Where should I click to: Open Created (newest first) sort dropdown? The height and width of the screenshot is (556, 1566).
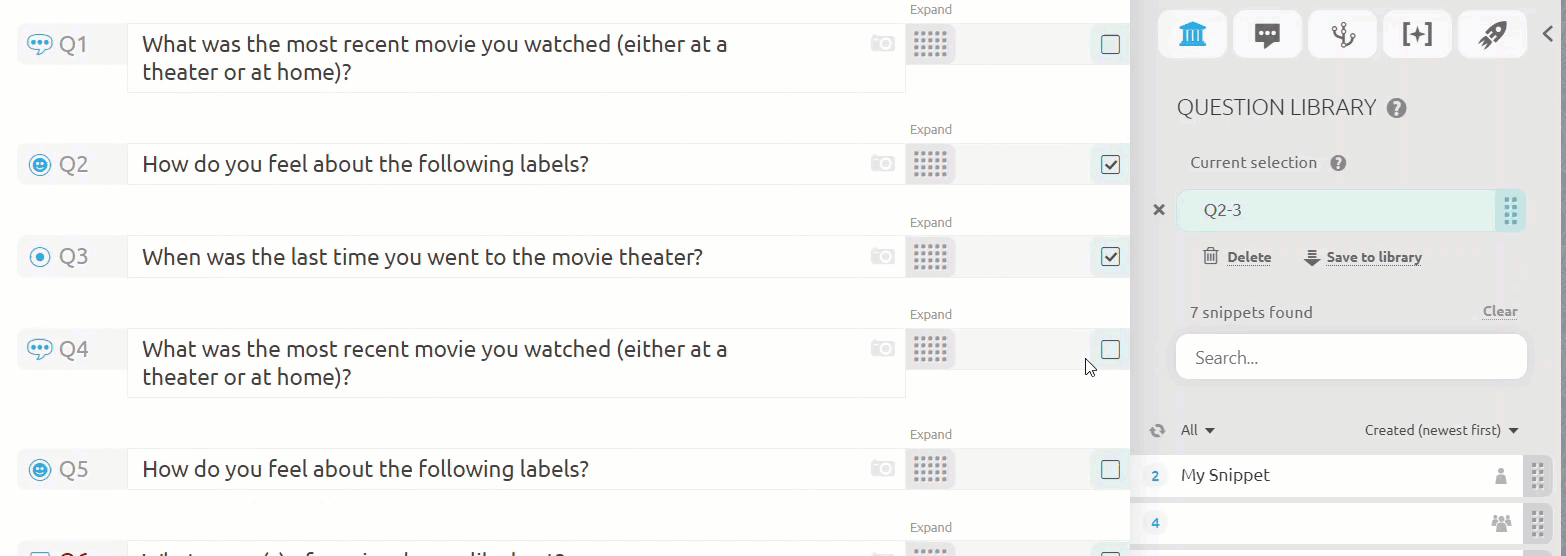(1441, 430)
